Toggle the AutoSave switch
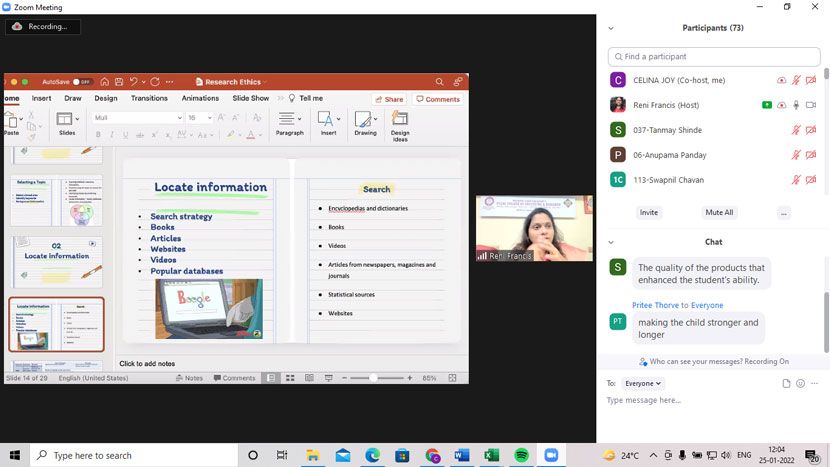830x467 pixels. click(82, 82)
